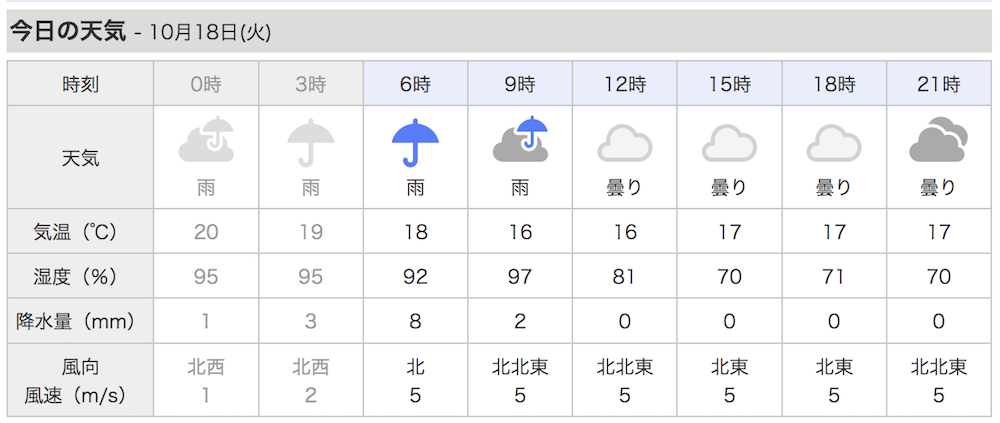Click the 0時 rain cloud umbrella icon
1000x423 pixels.
pos(206,140)
